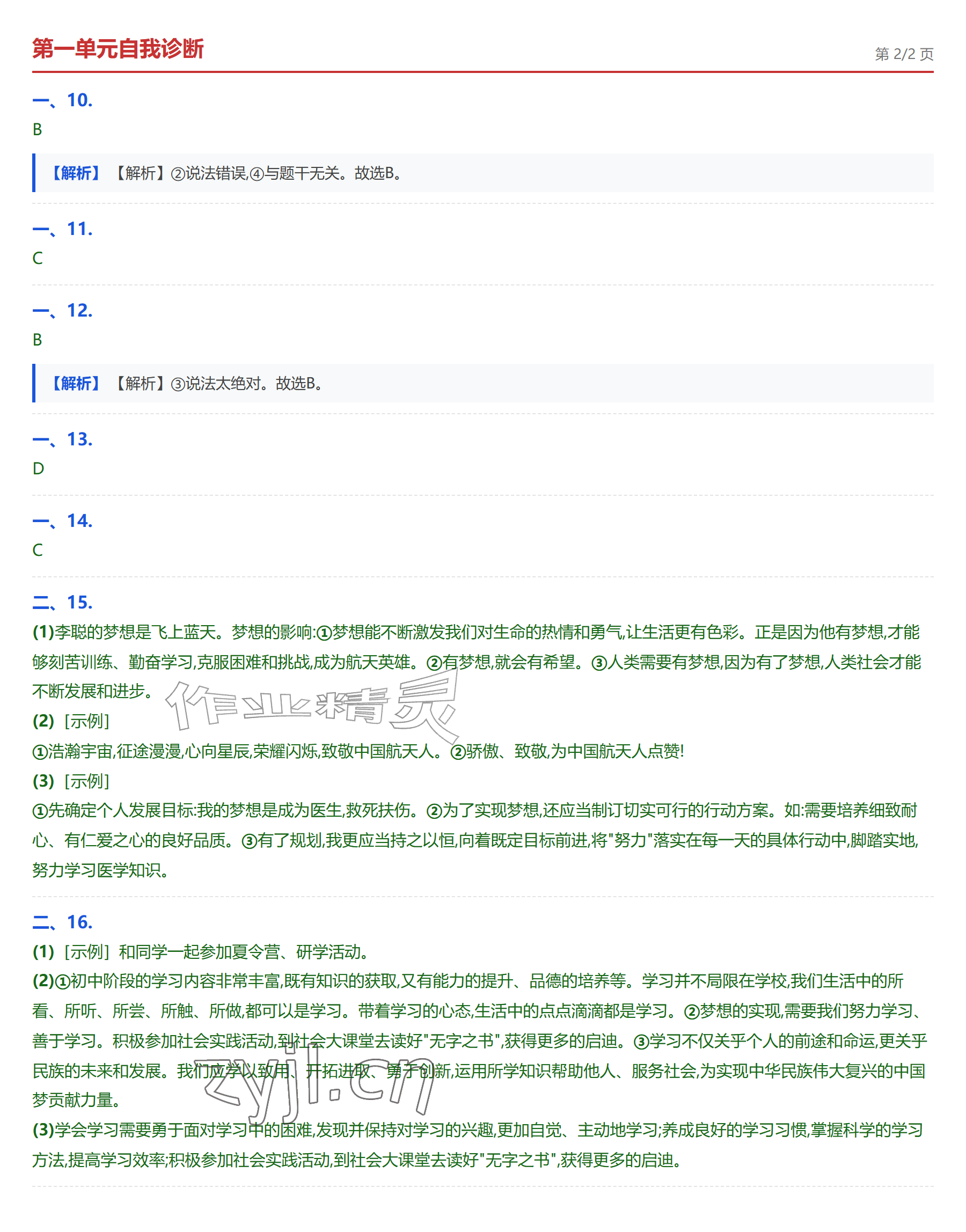Screen dimensions: 966x1232
Task: Select question heading 二、15.
Action: pyautogui.click(x=63, y=602)
